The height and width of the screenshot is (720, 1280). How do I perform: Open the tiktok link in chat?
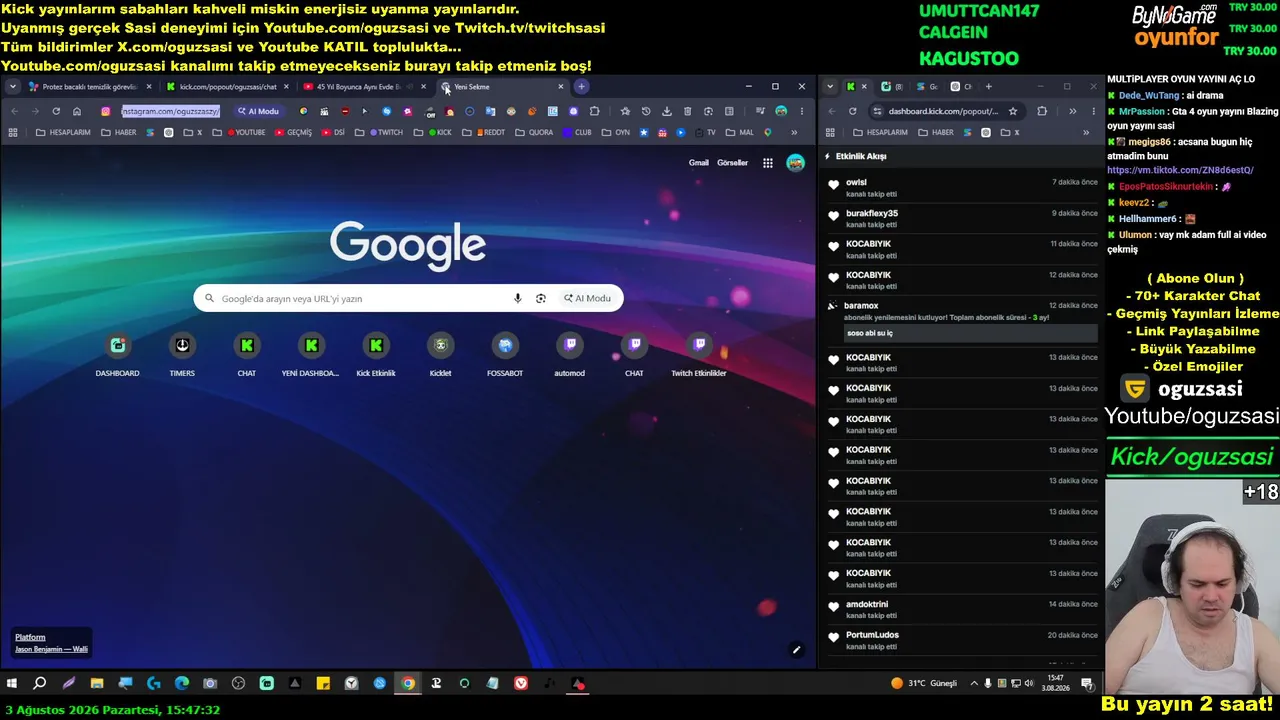tap(1180, 170)
